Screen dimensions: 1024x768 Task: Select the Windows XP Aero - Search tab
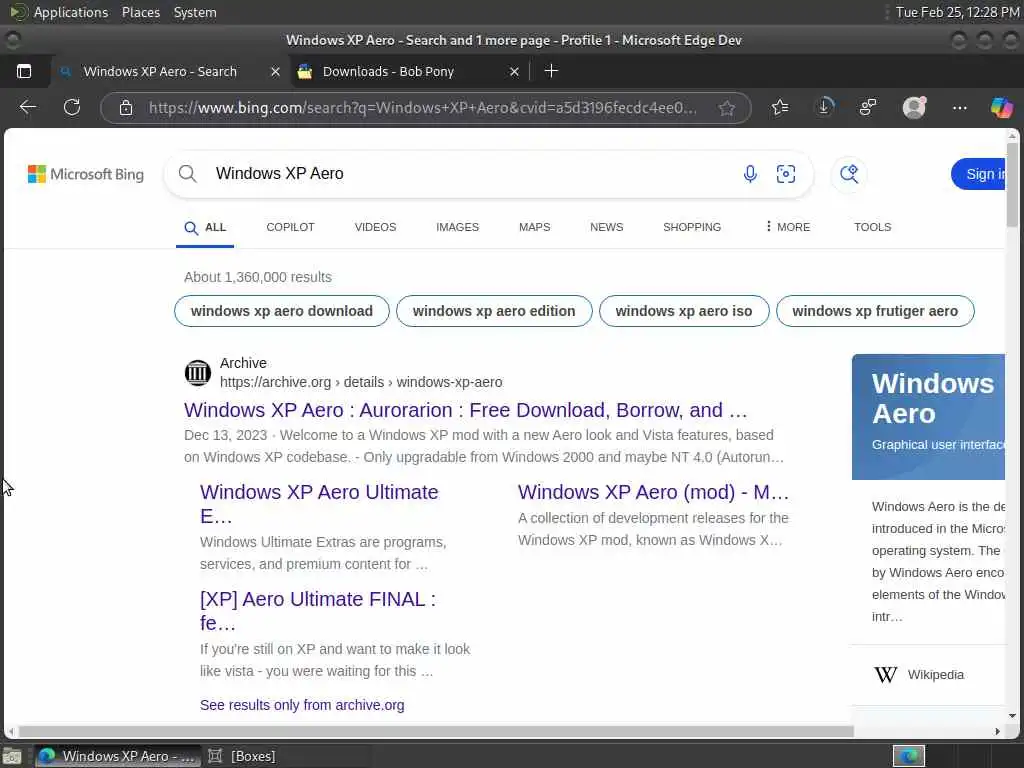pyautogui.click(x=160, y=71)
